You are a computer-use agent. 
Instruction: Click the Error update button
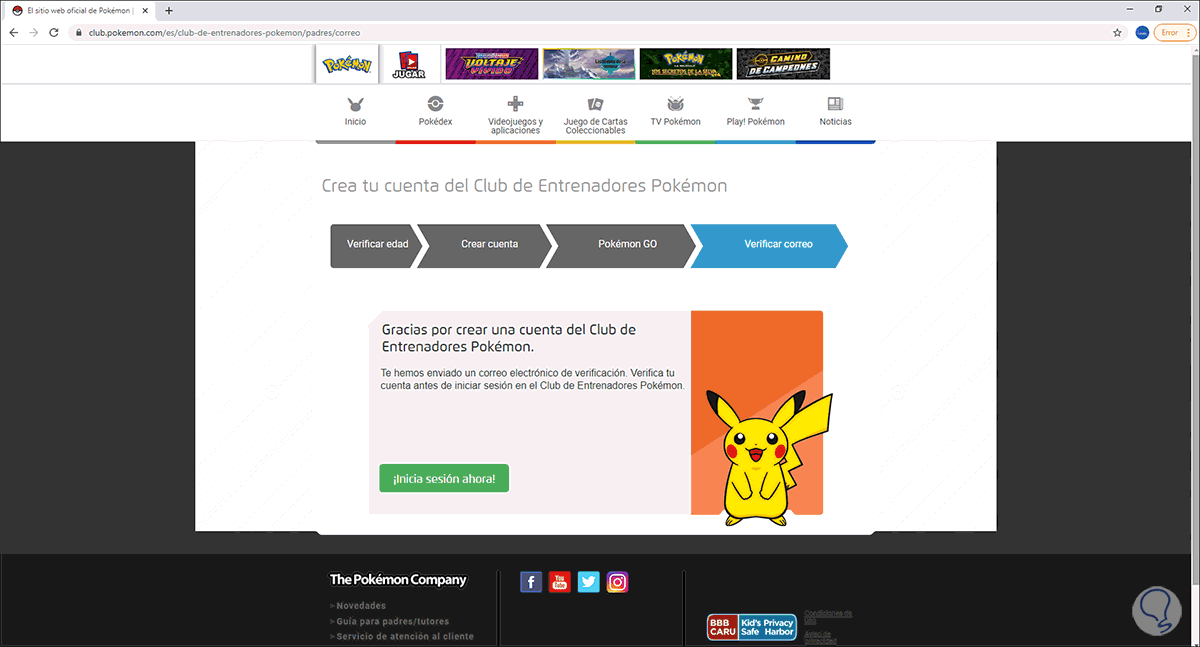click(x=1174, y=32)
